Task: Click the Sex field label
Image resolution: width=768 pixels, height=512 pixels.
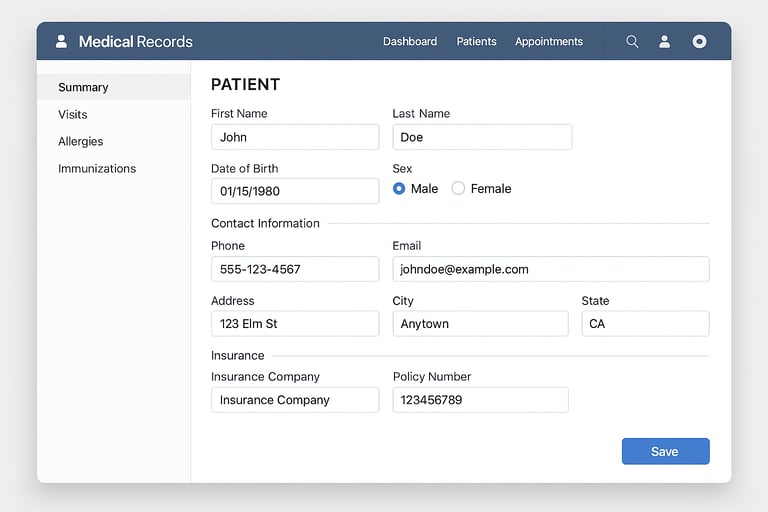Action: point(402,169)
